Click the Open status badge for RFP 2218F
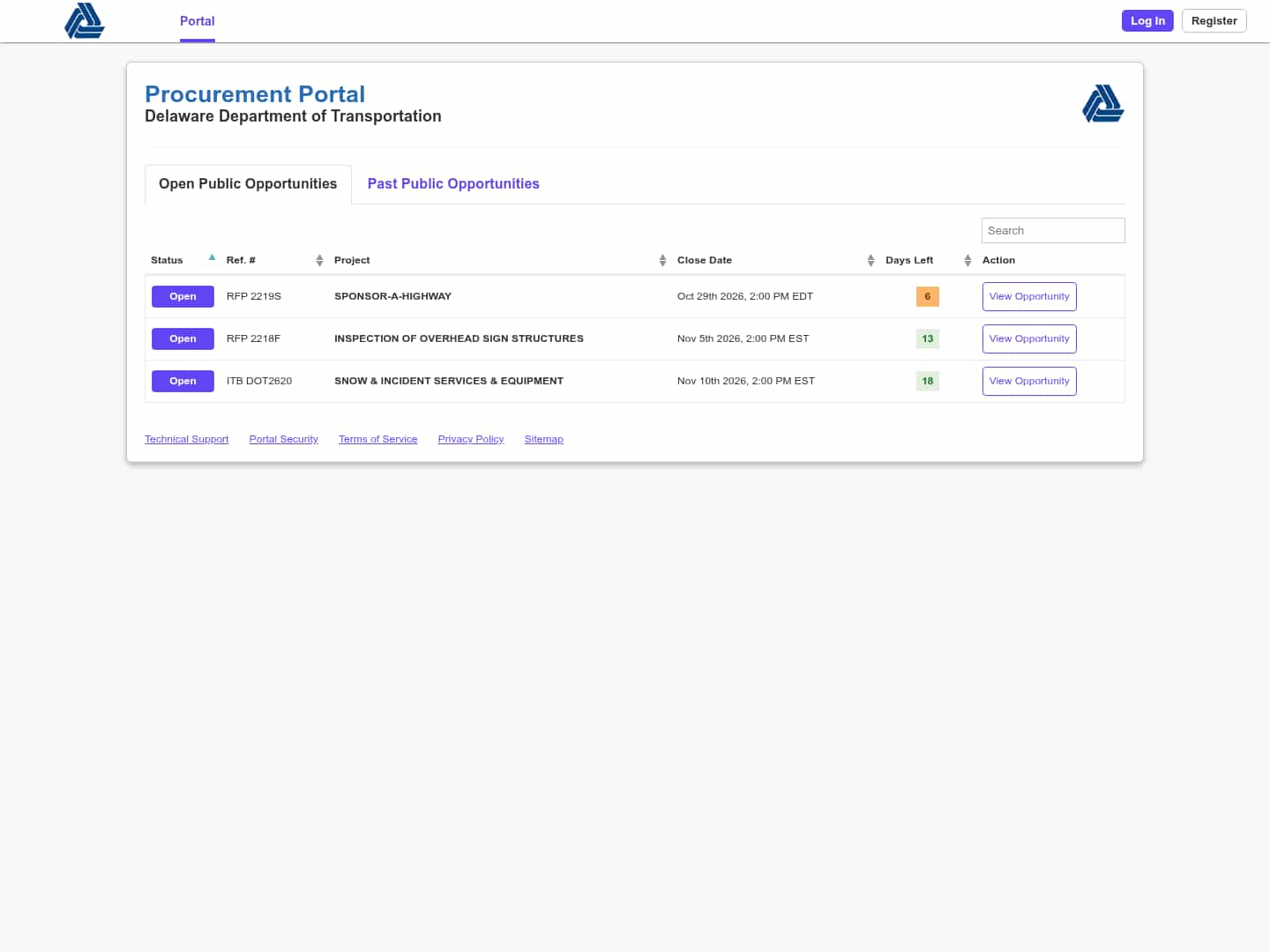This screenshot has width=1270, height=952. coord(183,339)
